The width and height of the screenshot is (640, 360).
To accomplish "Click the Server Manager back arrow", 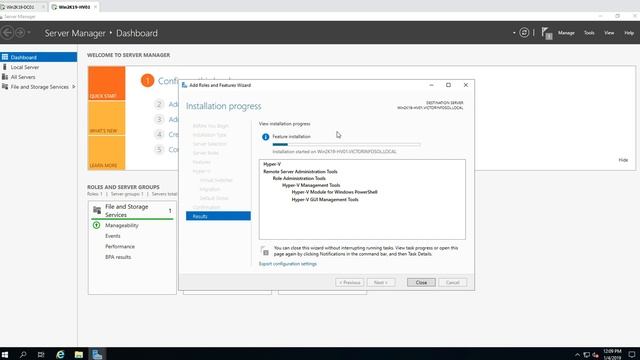I will [x=7, y=33].
